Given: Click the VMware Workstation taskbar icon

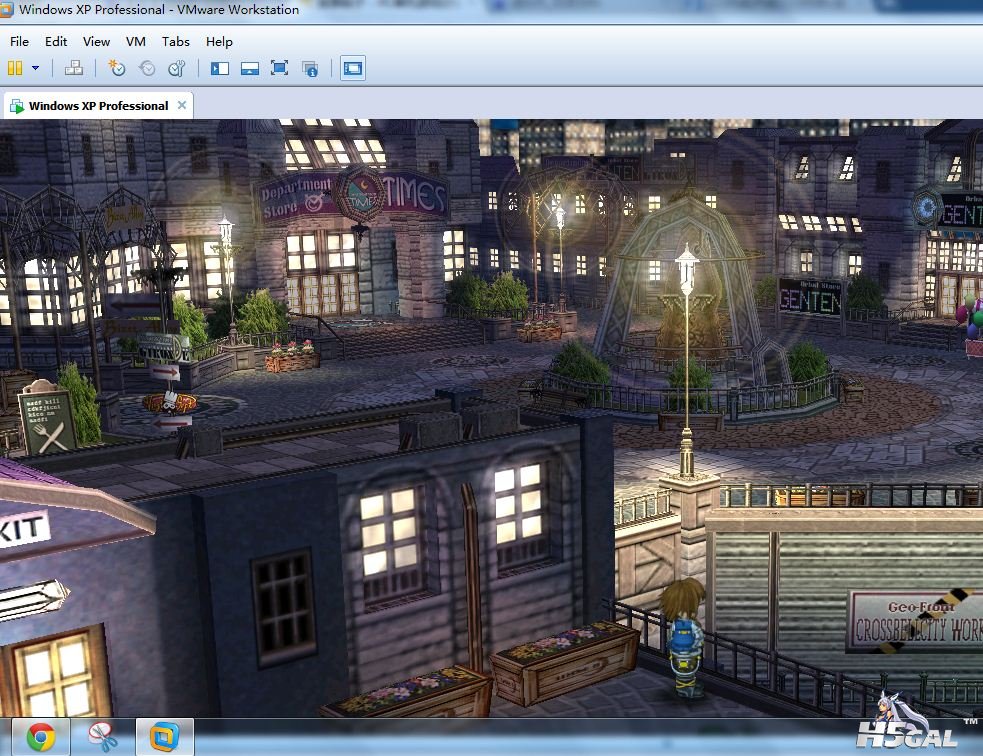Looking at the screenshot, I should [164, 737].
